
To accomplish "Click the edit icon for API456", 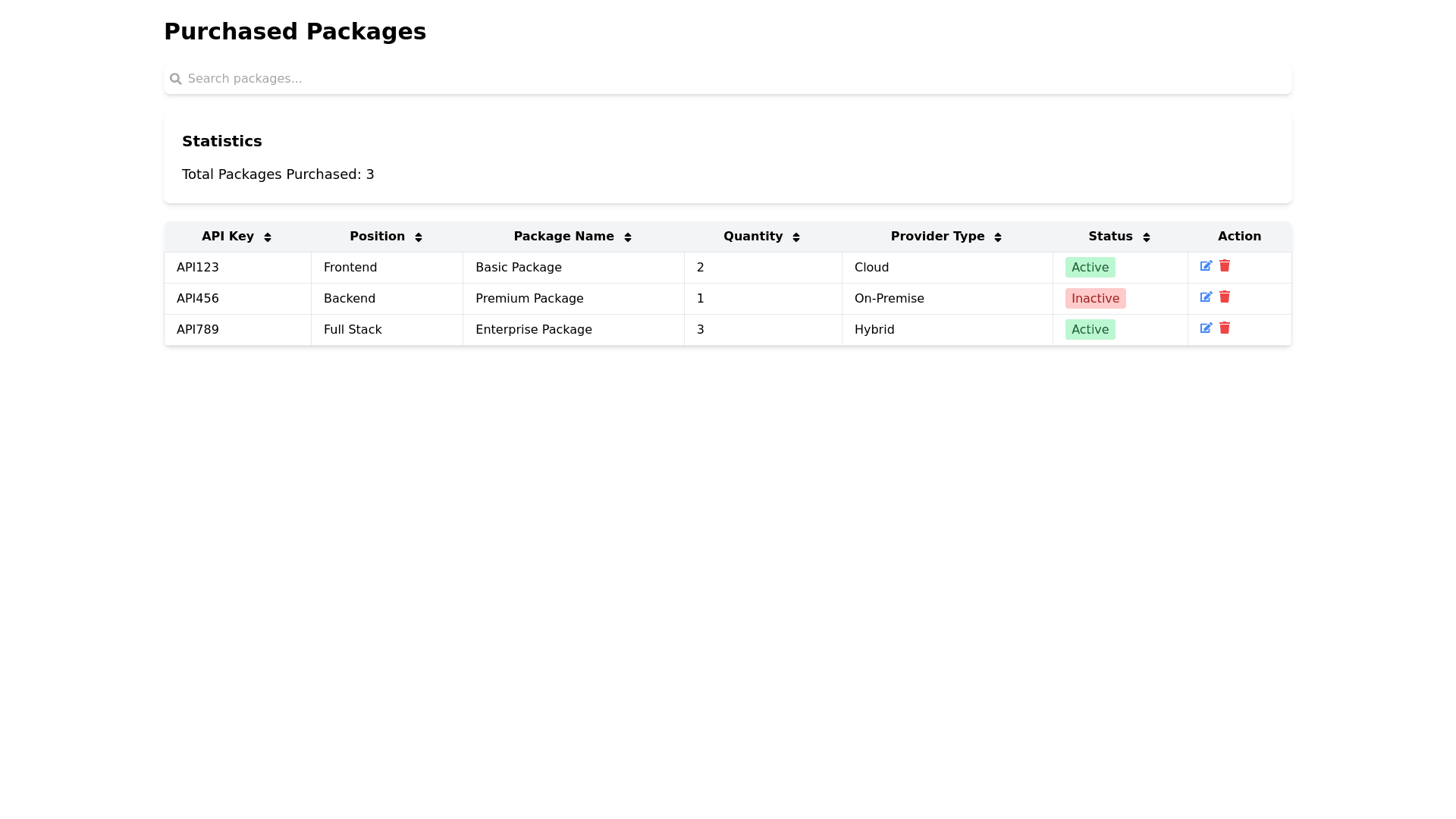I will [x=1206, y=297].
